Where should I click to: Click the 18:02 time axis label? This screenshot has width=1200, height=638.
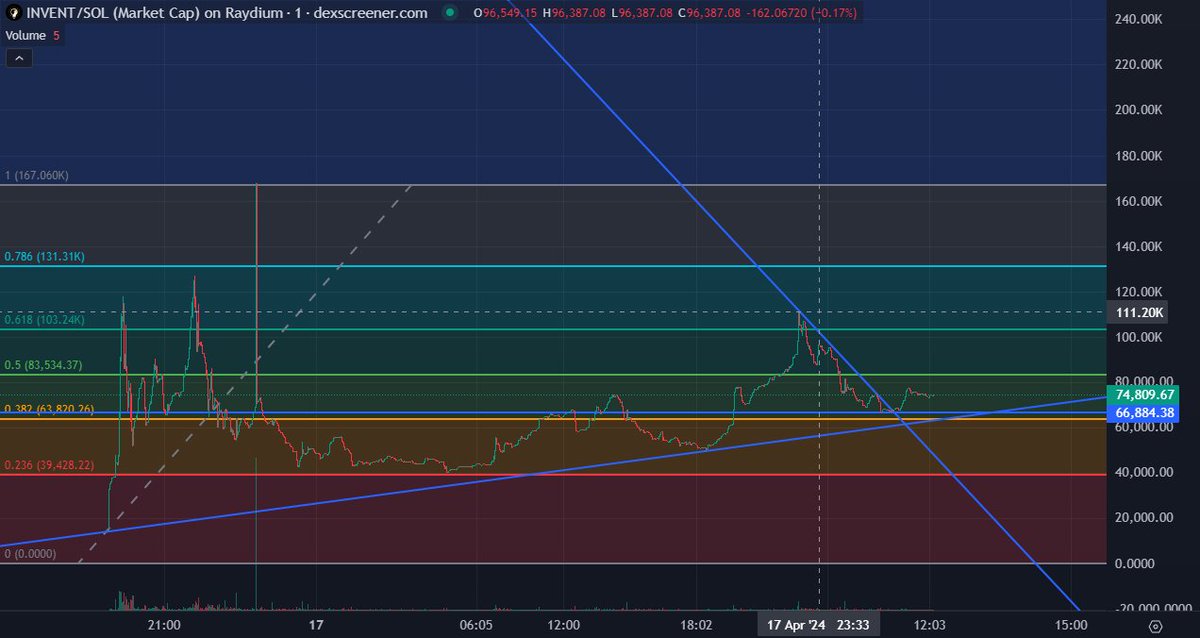[697, 625]
